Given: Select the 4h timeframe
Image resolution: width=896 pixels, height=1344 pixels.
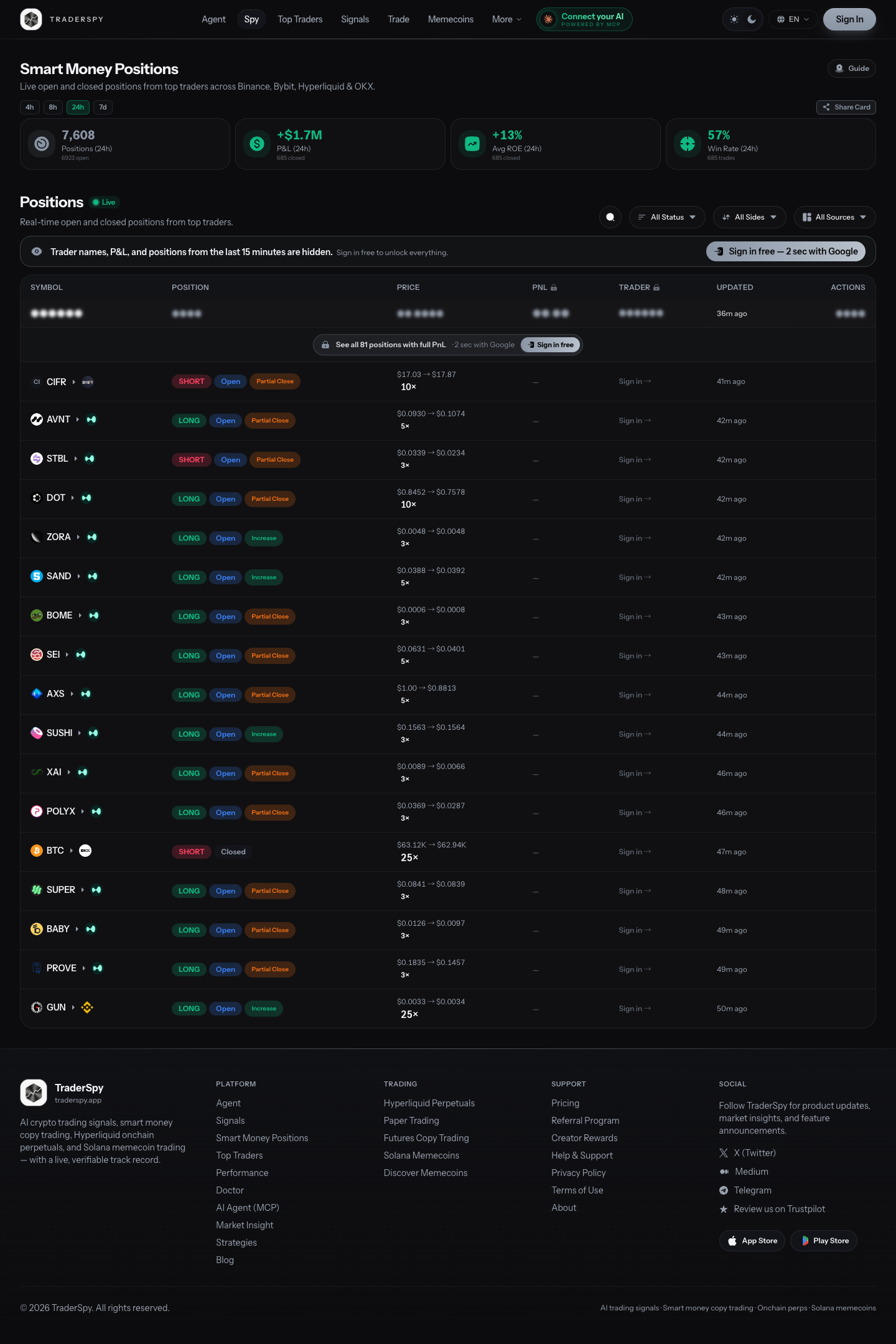Looking at the screenshot, I should (x=30, y=107).
